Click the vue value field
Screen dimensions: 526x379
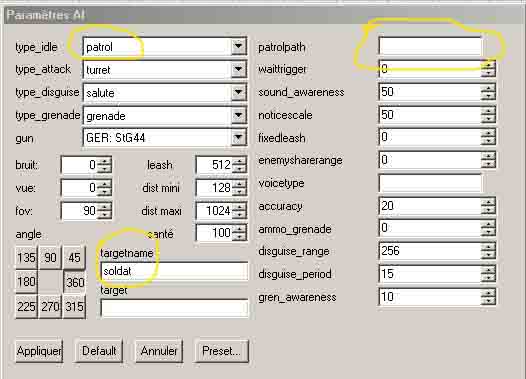pos(80,187)
